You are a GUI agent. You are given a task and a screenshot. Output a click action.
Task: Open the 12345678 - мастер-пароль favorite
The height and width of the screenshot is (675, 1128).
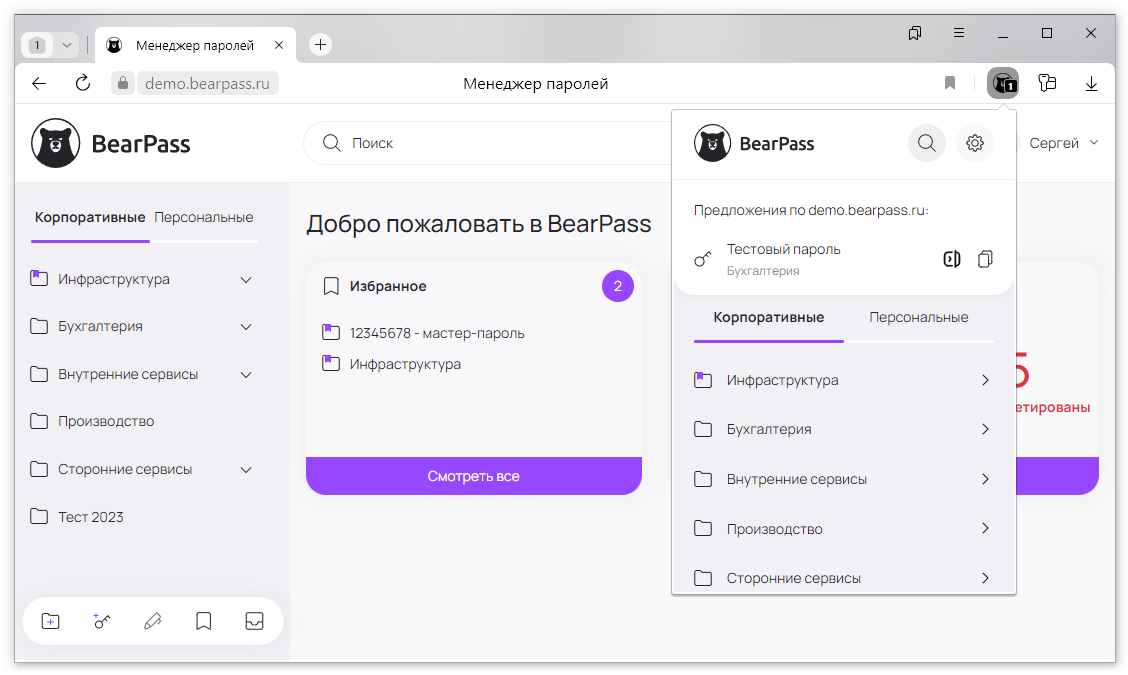click(x=436, y=333)
